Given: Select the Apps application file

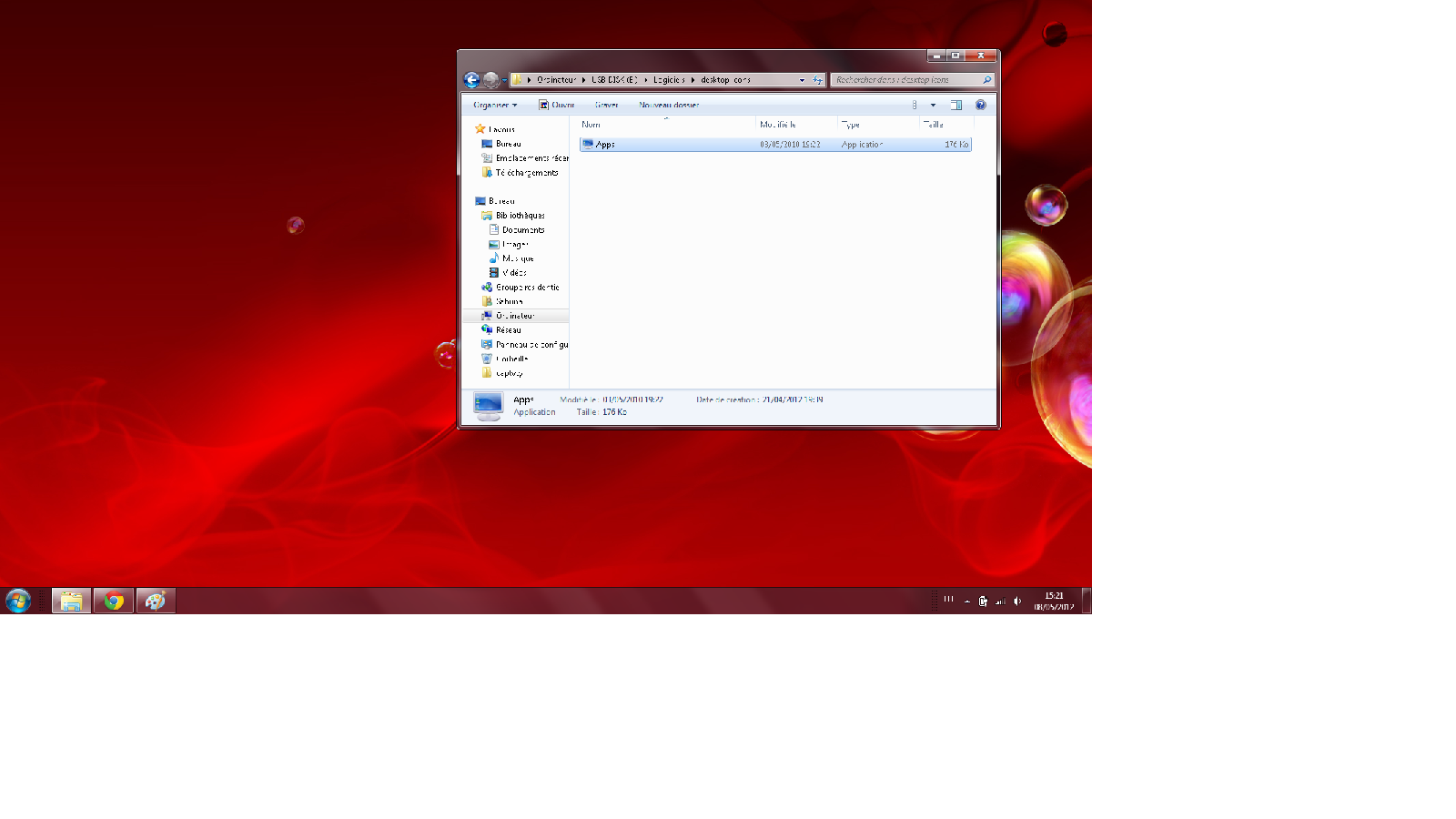Looking at the screenshot, I should pos(775,145).
